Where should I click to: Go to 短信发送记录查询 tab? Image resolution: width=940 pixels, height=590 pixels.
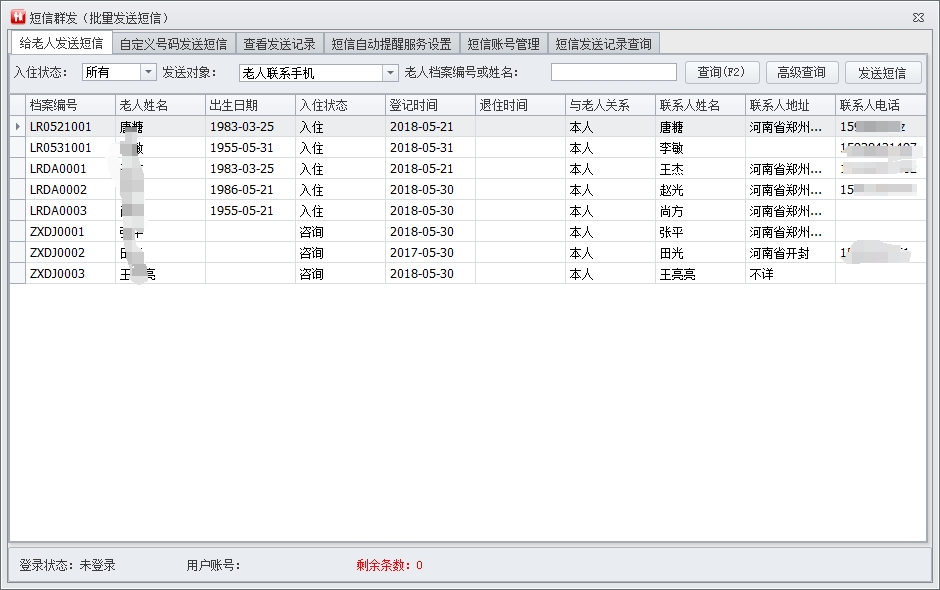pos(603,44)
